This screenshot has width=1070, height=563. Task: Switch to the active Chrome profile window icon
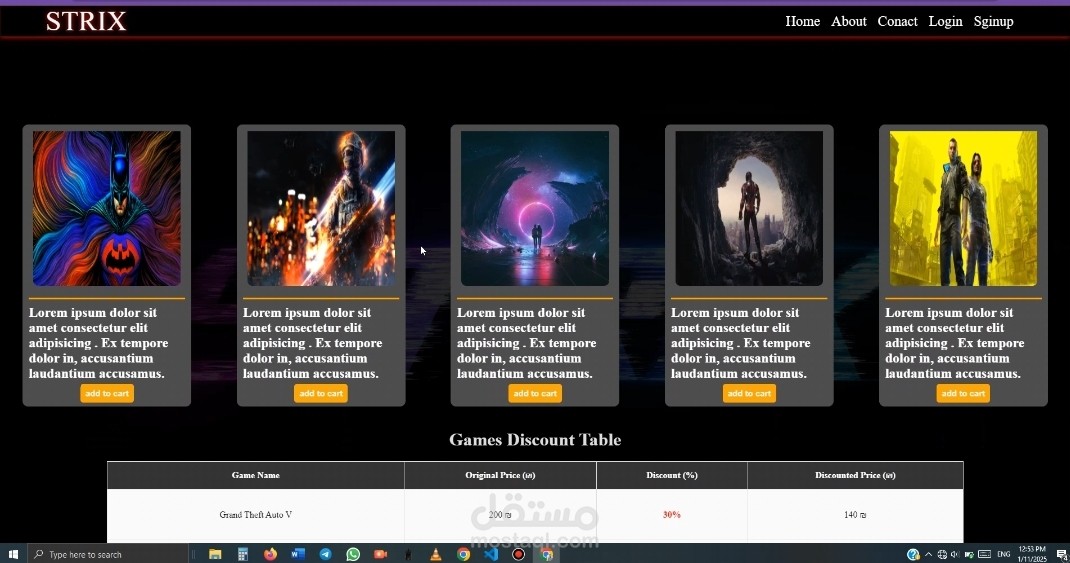pos(547,554)
